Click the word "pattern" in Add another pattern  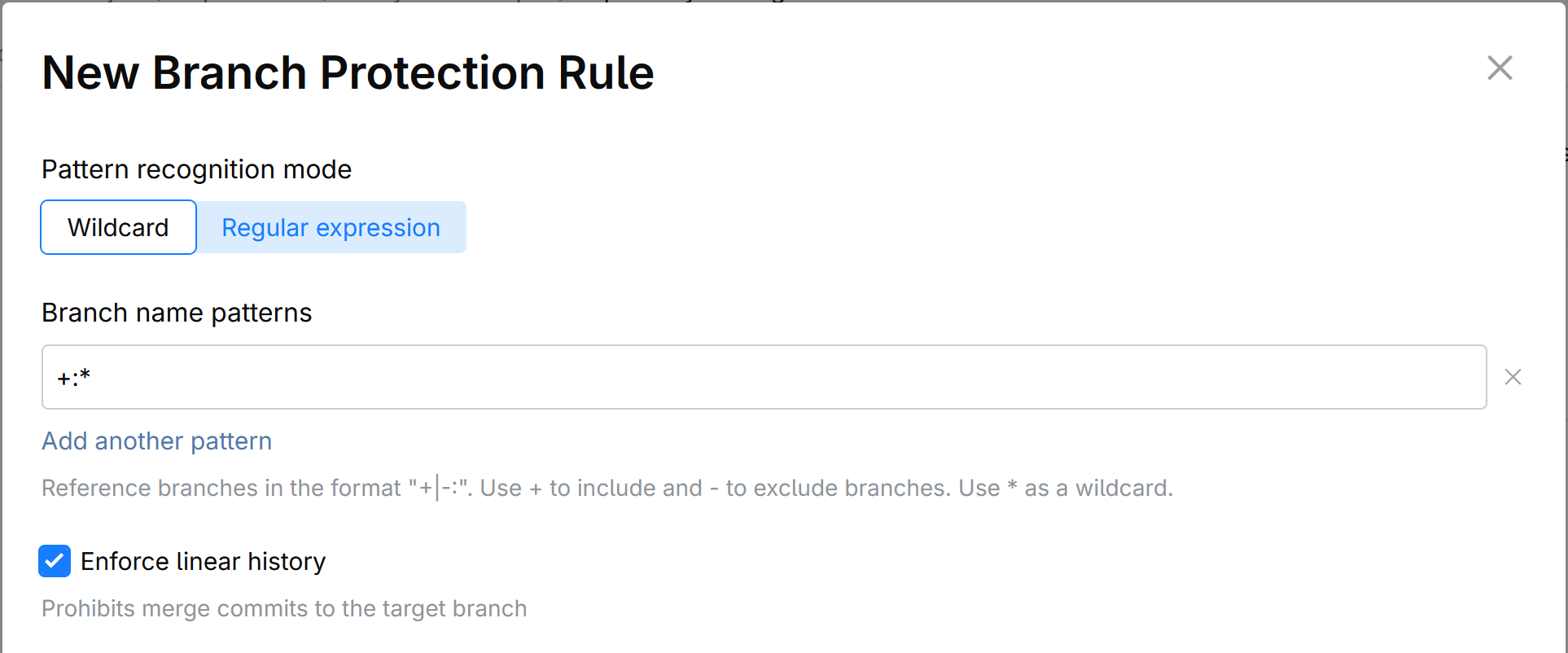pyautogui.click(x=231, y=440)
